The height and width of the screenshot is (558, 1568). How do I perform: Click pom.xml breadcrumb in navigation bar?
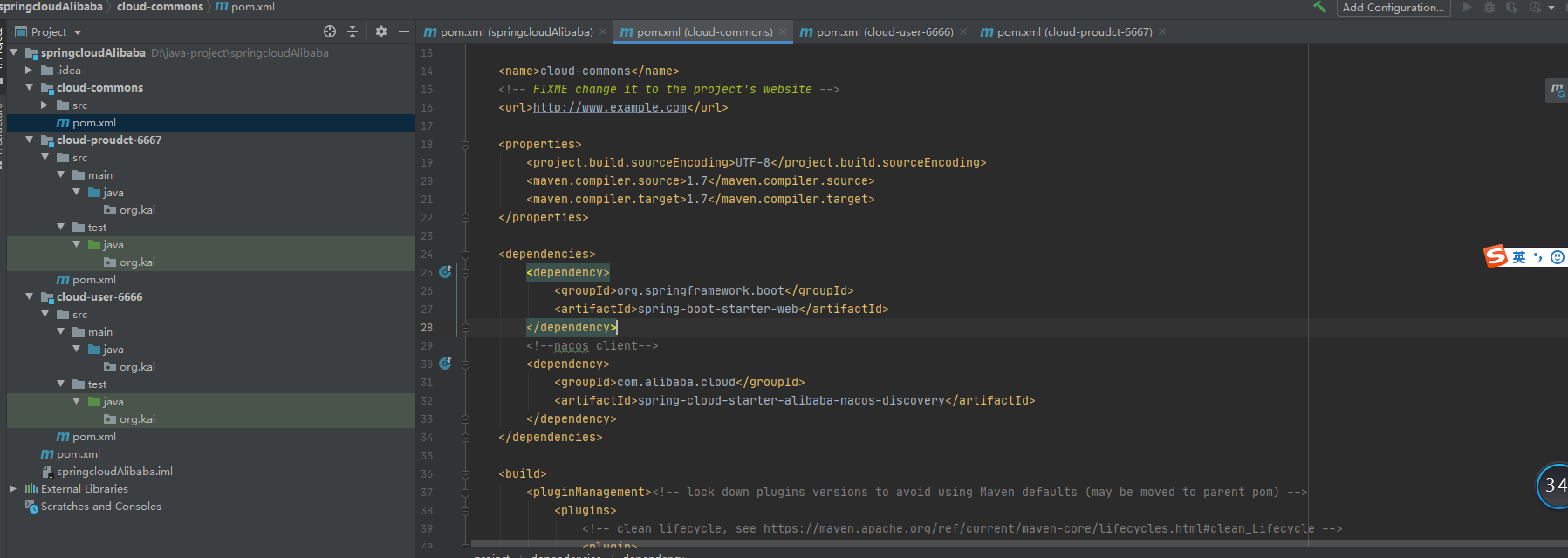tap(245, 6)
